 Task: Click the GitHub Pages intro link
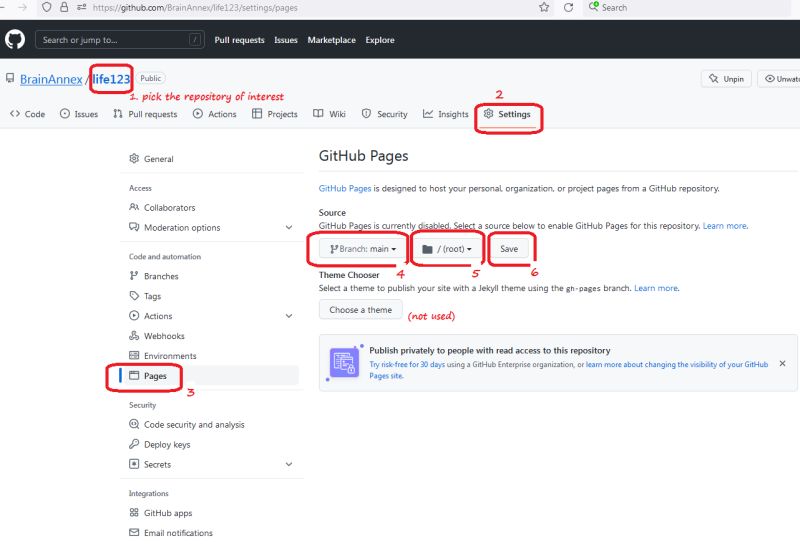pos(345,188)
